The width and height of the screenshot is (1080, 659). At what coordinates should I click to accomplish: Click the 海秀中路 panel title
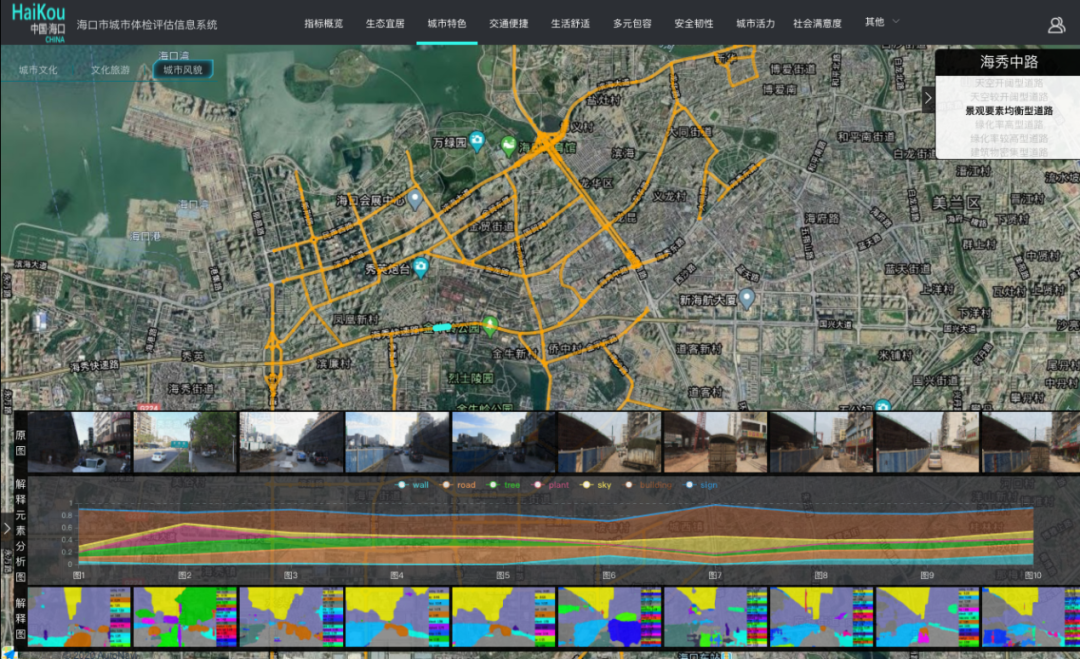tap(1009, 62)
